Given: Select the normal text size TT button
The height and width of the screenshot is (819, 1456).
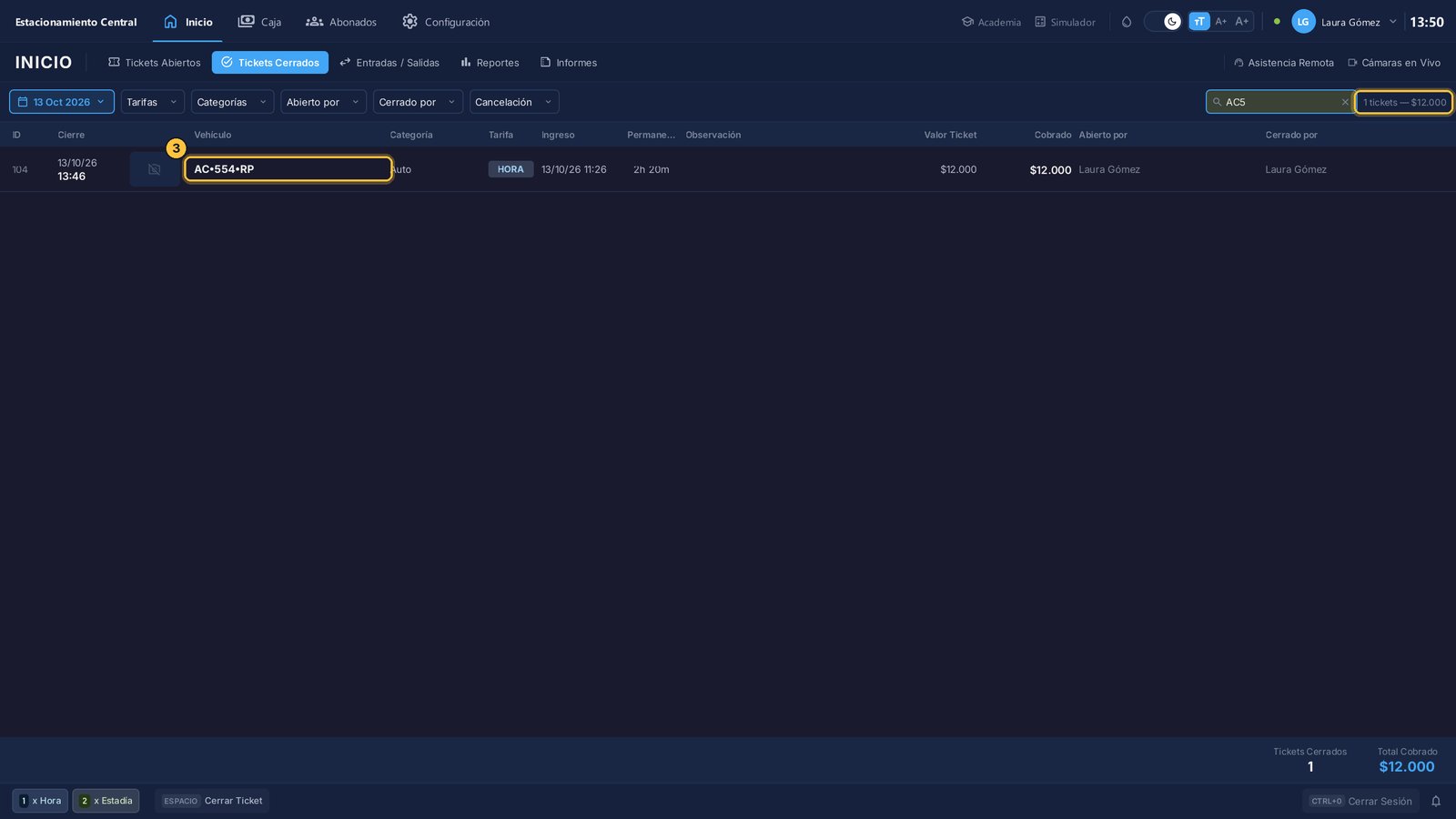Looking at the screenshot, I should click(x=1199, y=22).
